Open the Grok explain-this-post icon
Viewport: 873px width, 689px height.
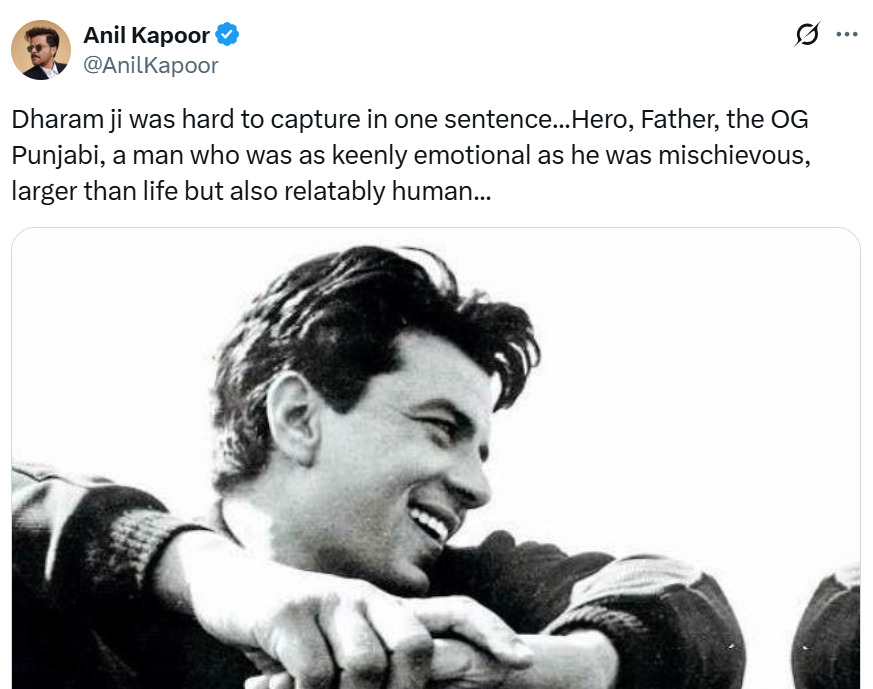pyautogui.click(x=806, y=35)
